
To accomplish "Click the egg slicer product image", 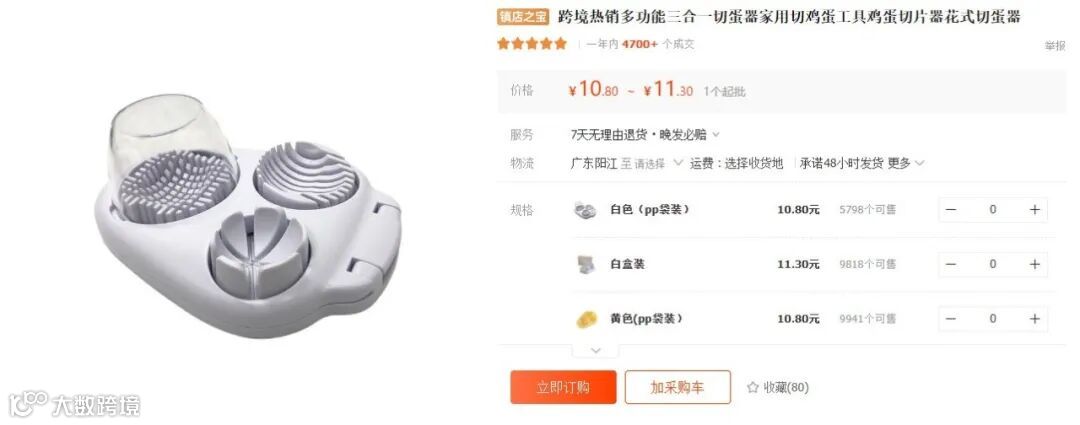I will (x=247, y=215).
